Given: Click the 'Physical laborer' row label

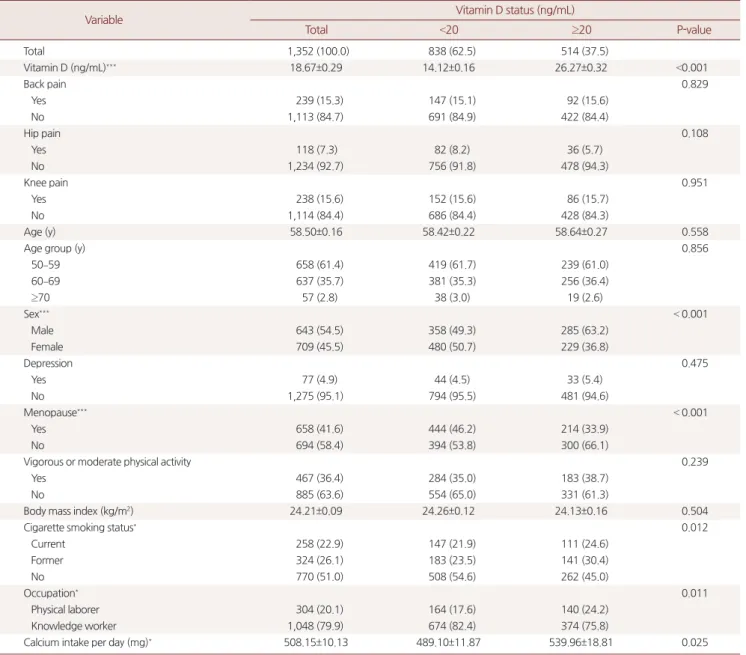Looking at the screenshot, I should [65, 609].
